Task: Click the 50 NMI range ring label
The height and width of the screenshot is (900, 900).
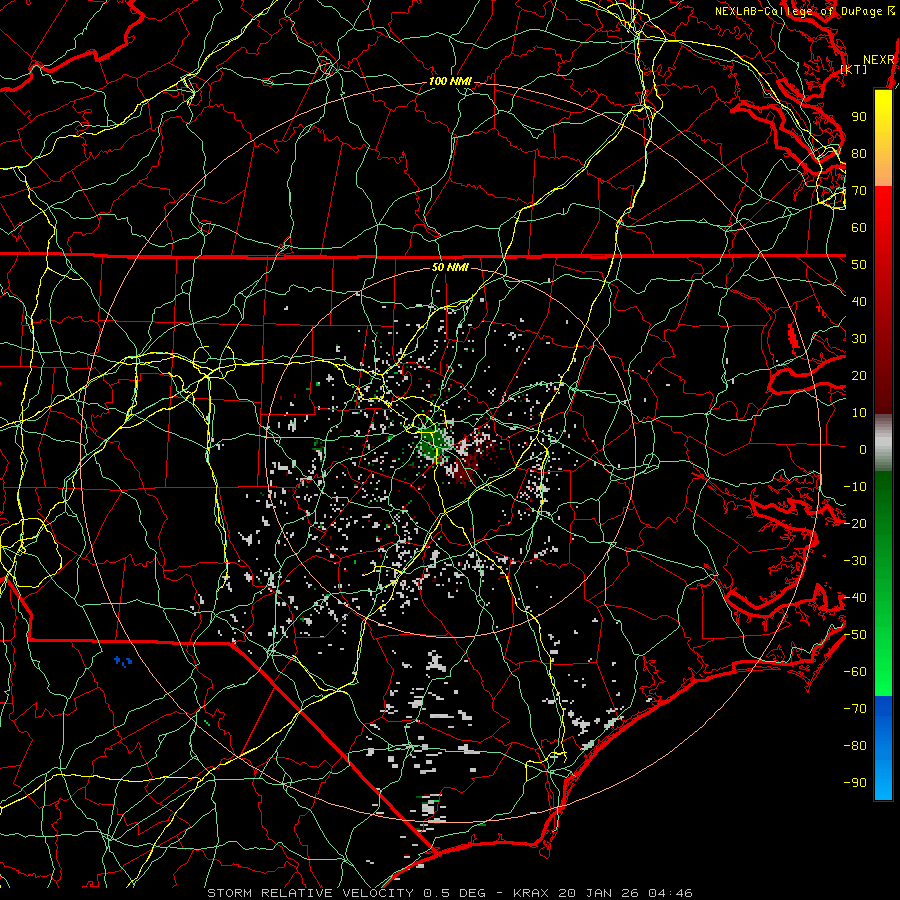Action: click(x=450, y=267)
